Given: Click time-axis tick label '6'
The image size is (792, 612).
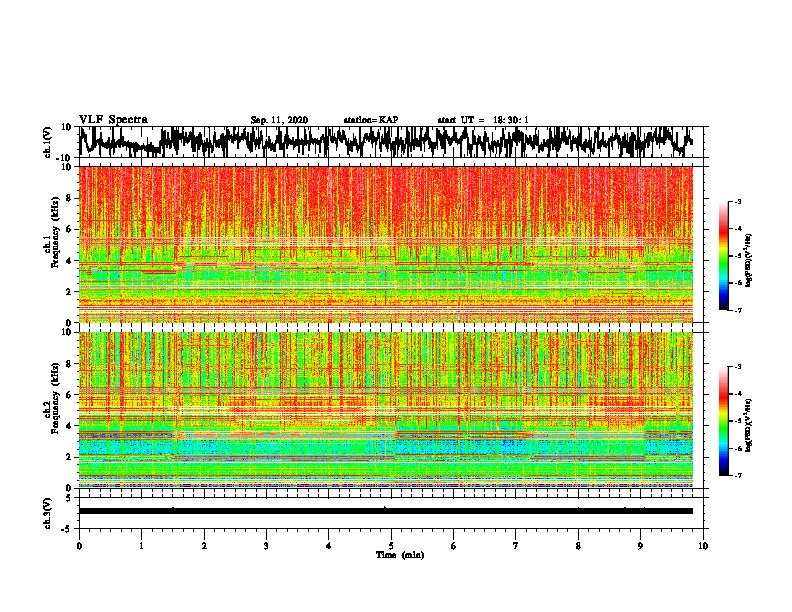Looking at the screenshot, I should (454, 546).
